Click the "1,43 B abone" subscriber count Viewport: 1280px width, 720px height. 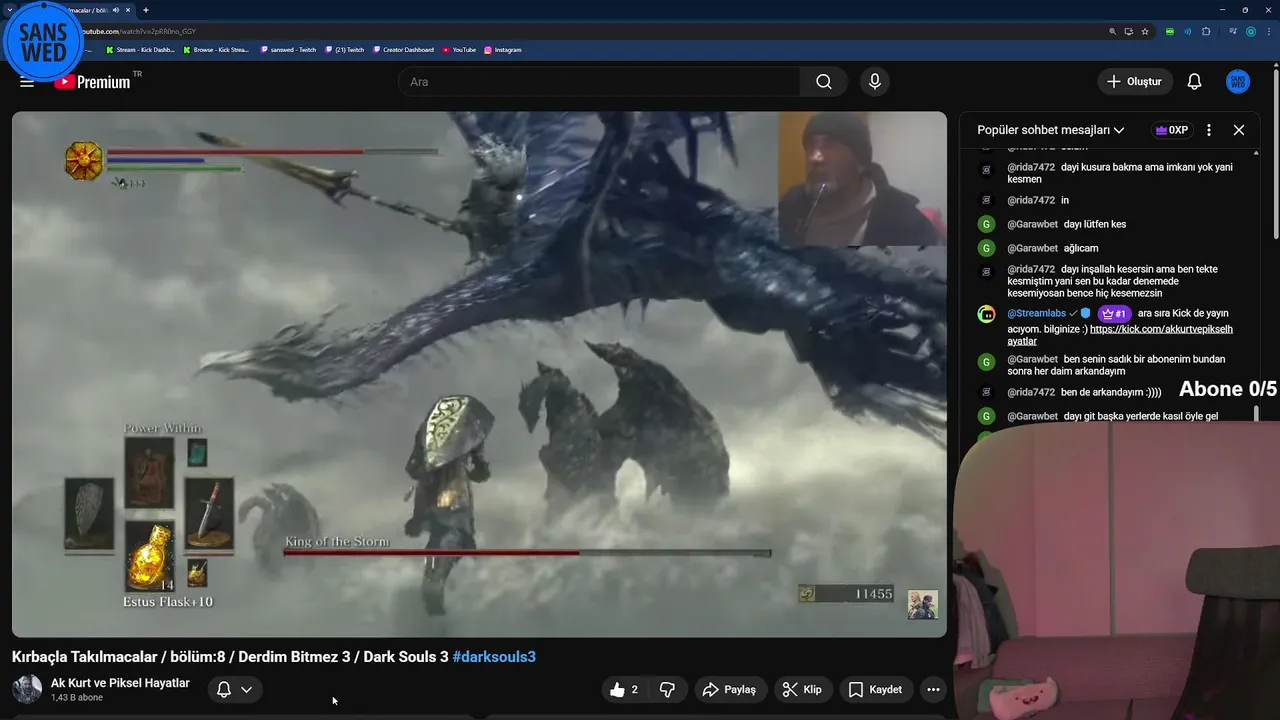point(77,698)
